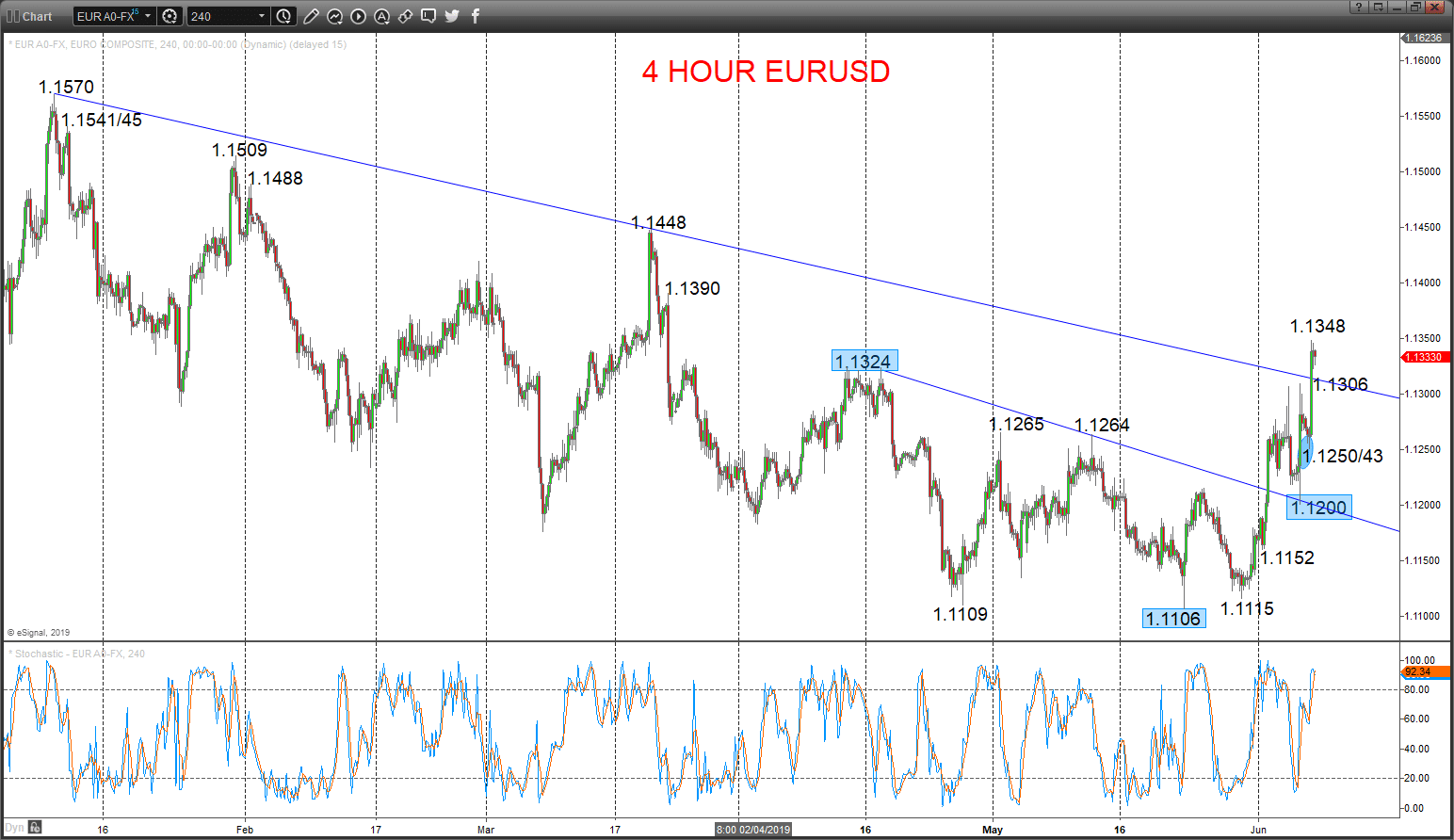Click the bar replay play icon
Screen dimensions: 1454x840
[x=358, y=16]
